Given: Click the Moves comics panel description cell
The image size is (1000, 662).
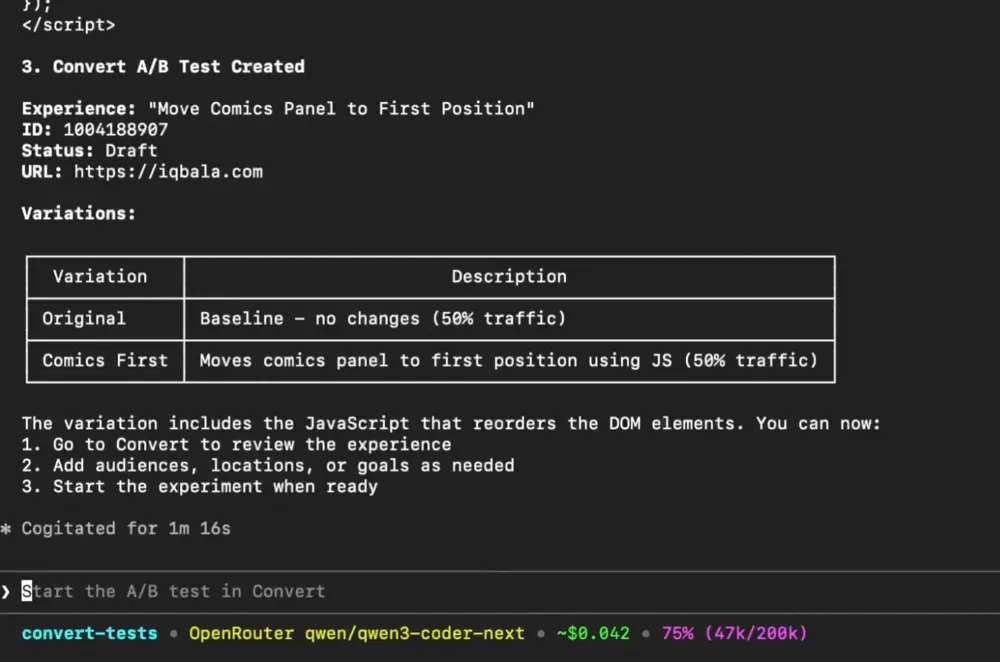Looking at the screenshot, I should (508, 360).
